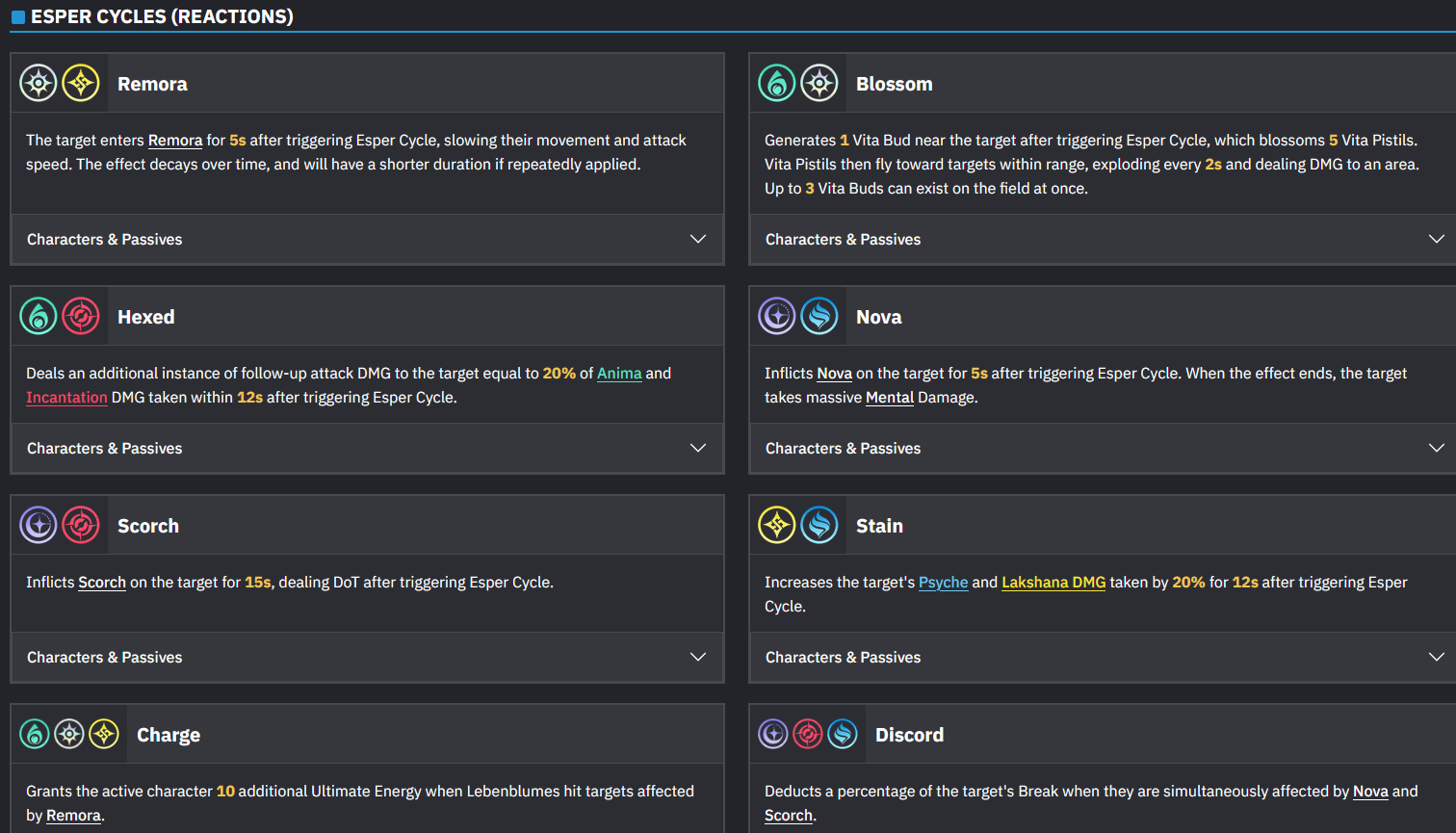Expand Characters & Passives under Stain
The width and height of the screenshot is (1456, 833).
pos(1104,657)
